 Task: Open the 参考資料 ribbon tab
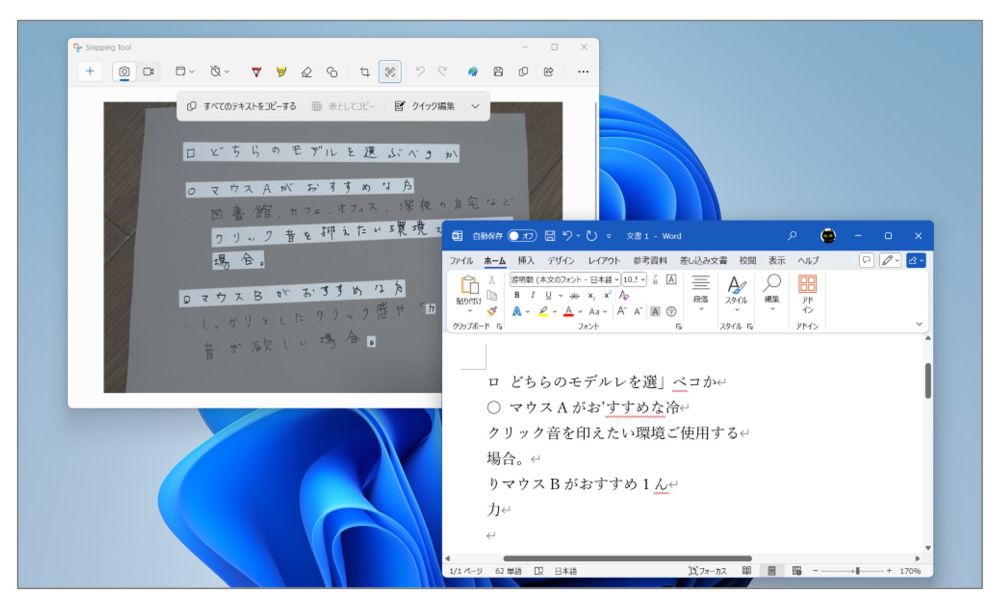pyautogui.click(x=650, y=261)
